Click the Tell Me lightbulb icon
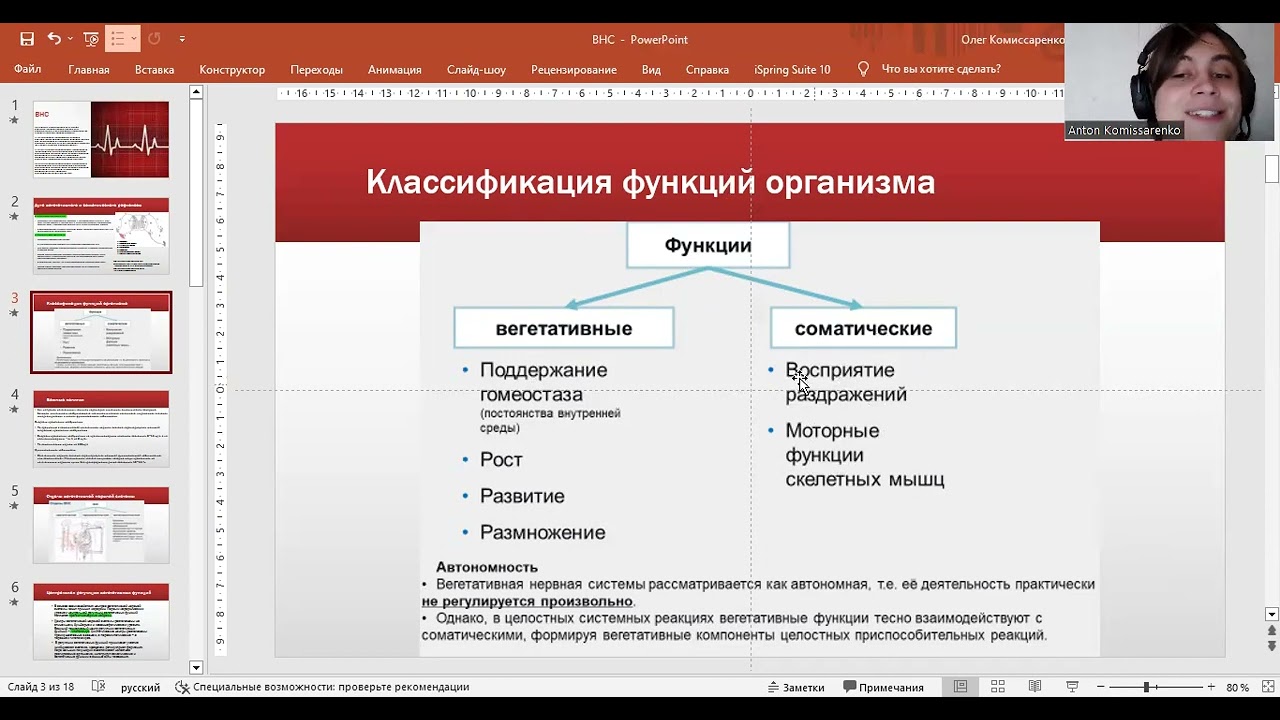1280x720 pixels. 863,69
